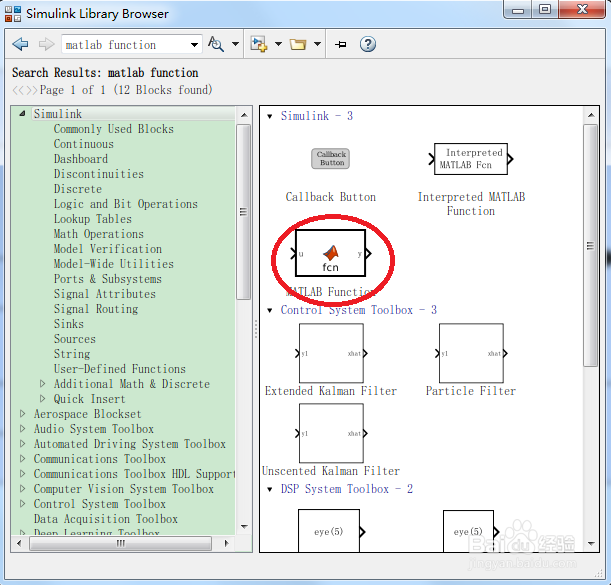Expand Computer Vision System Toolbox node

(23, 489)
